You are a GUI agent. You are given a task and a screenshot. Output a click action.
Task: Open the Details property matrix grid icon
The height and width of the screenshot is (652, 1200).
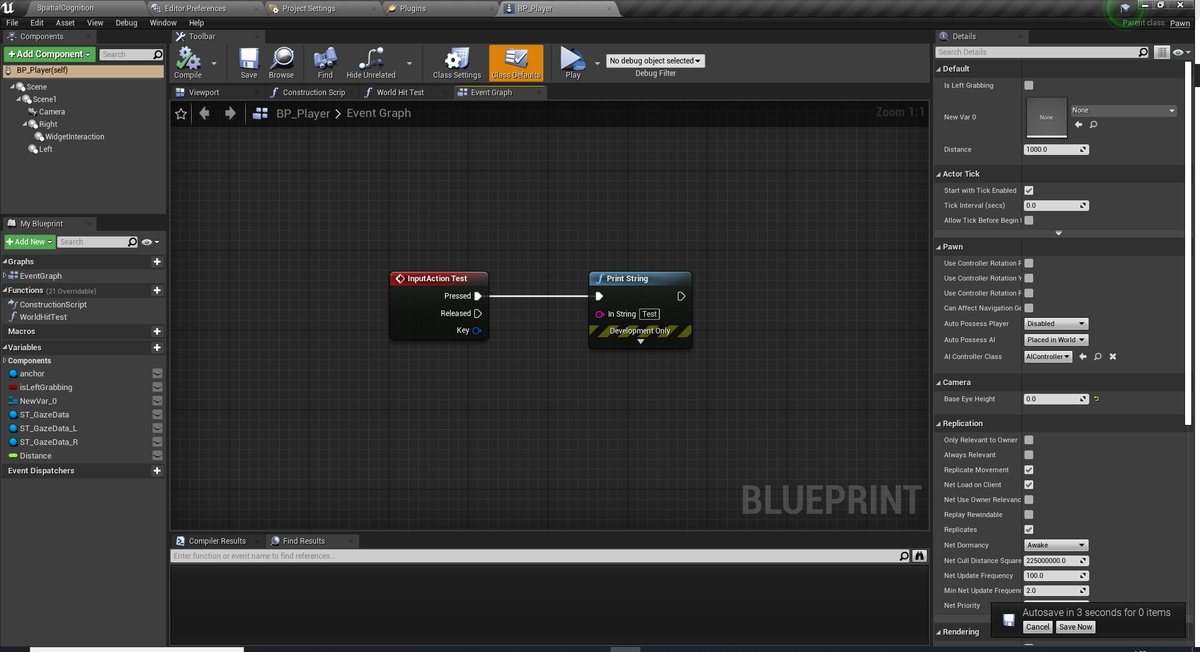(x=1161, y=52)
